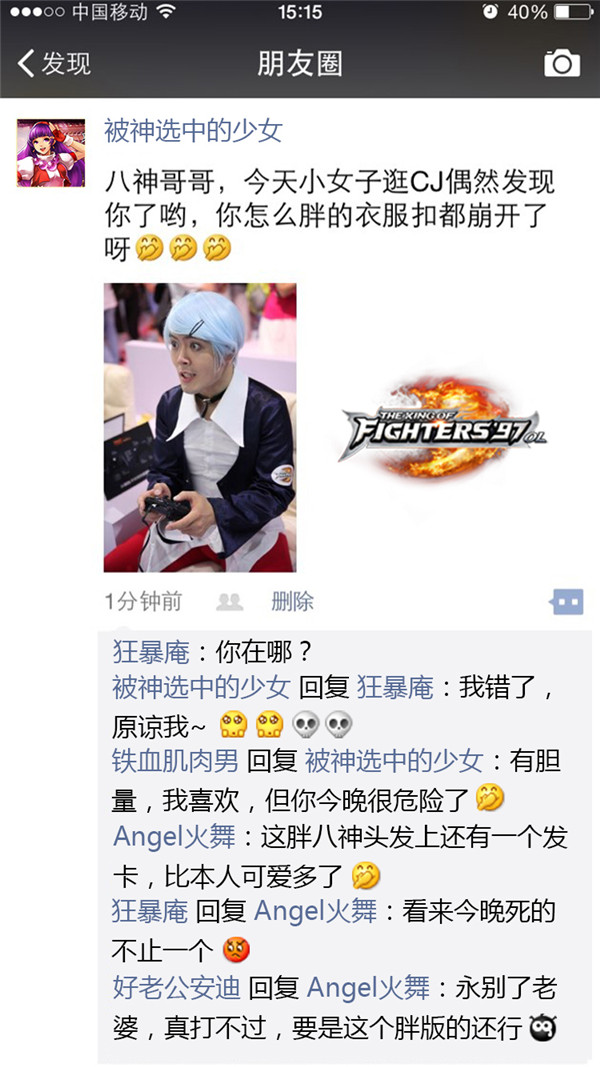
Task: Open commenter 狂暴庵 in the first comment
Action: pos(150,653)
